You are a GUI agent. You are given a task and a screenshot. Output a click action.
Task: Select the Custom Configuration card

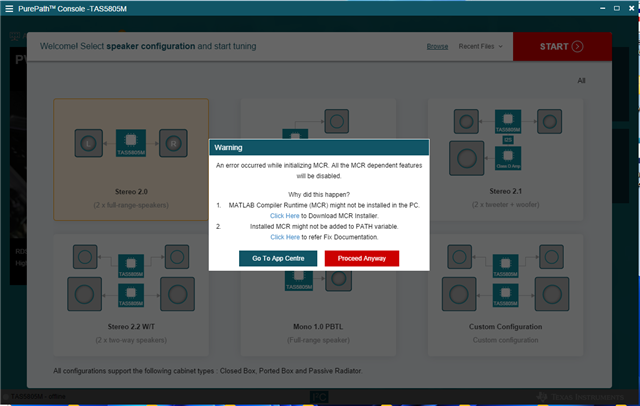pyautogui.click(x=505, y=295)
